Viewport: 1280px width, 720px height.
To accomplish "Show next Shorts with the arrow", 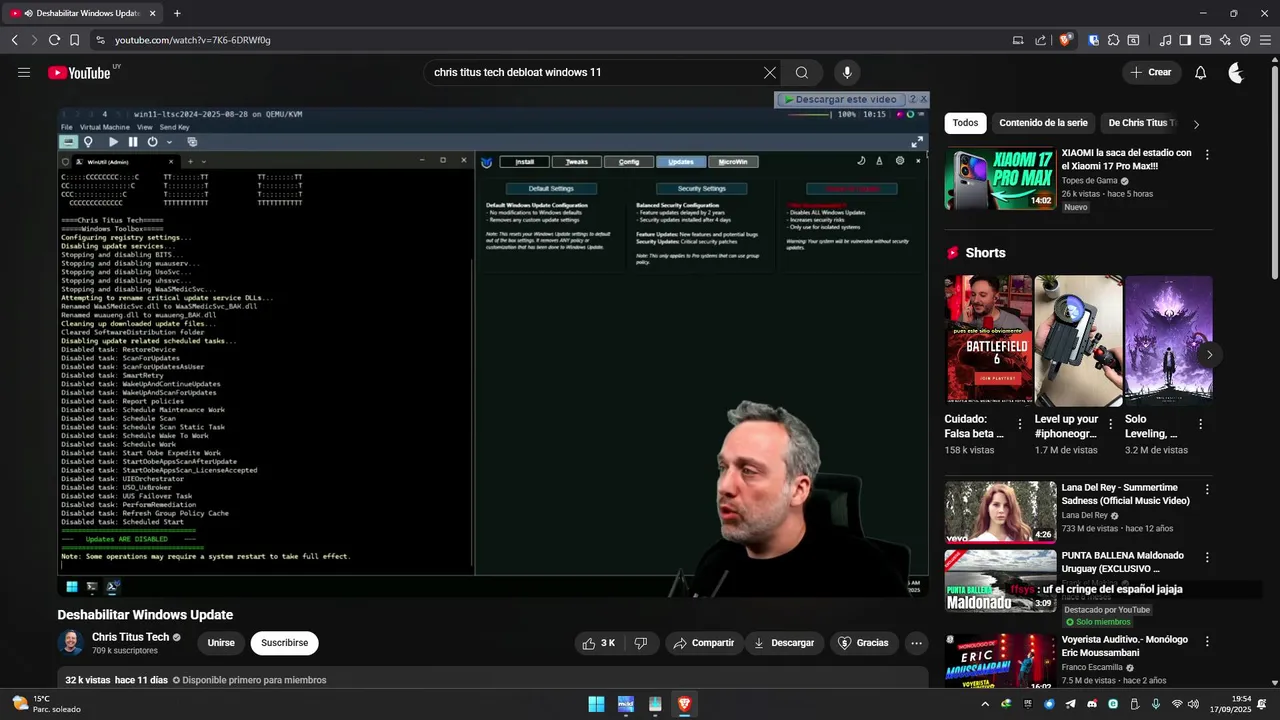I will [1209, 355].
